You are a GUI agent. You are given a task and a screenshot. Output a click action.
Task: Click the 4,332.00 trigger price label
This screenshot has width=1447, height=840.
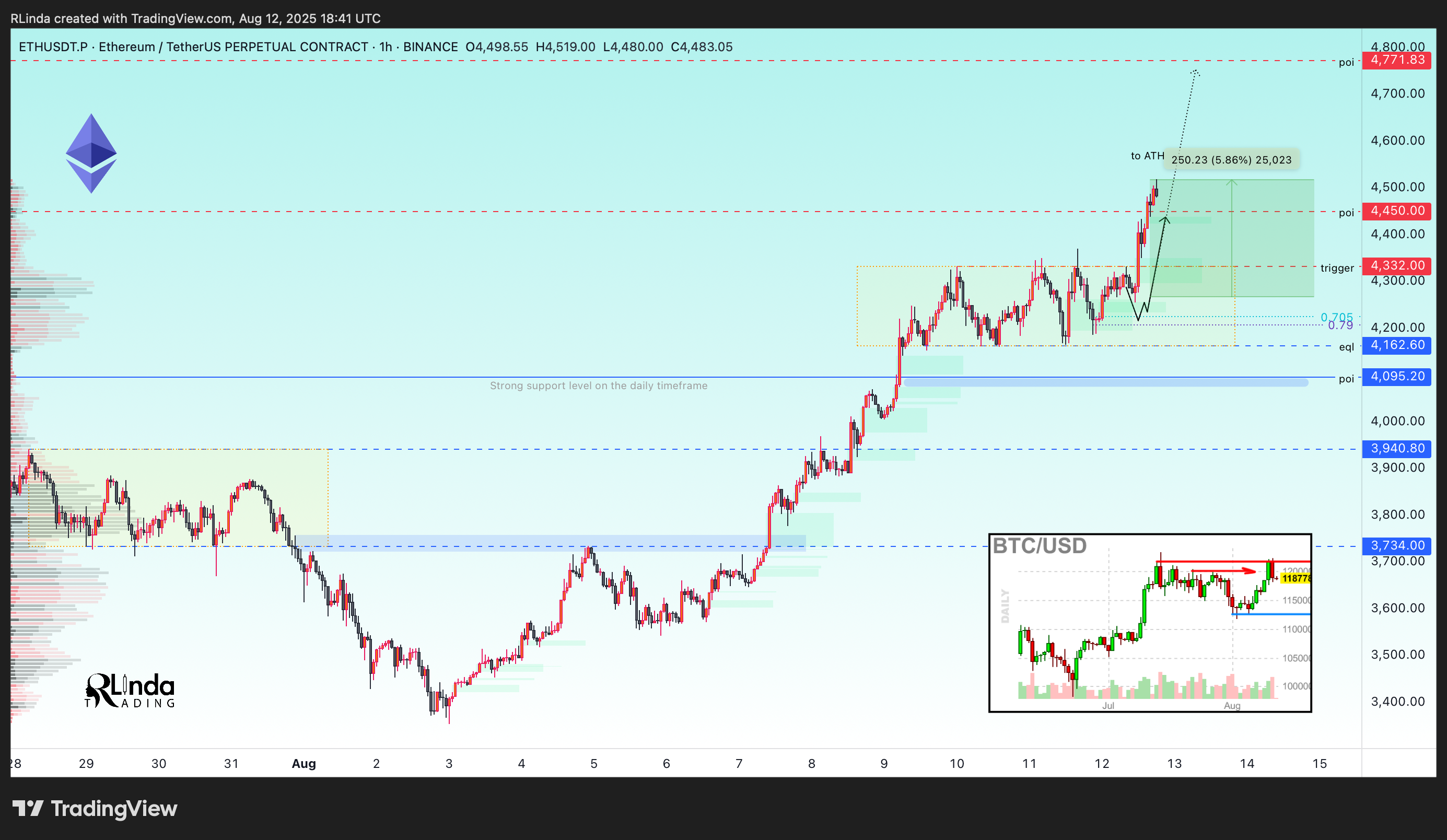coord(1396,265)
